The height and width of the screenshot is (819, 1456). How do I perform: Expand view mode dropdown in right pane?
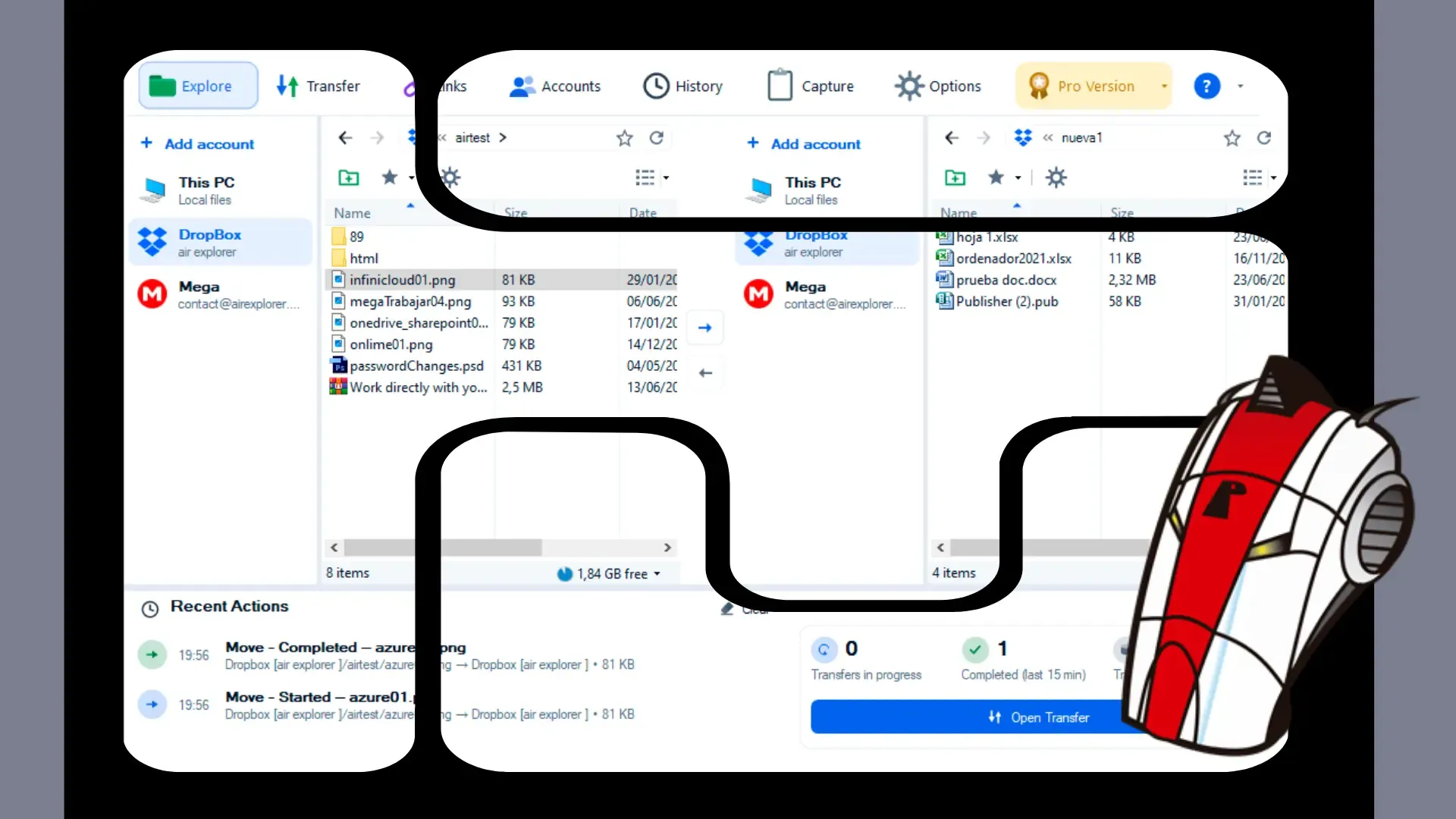(1274, 177)
